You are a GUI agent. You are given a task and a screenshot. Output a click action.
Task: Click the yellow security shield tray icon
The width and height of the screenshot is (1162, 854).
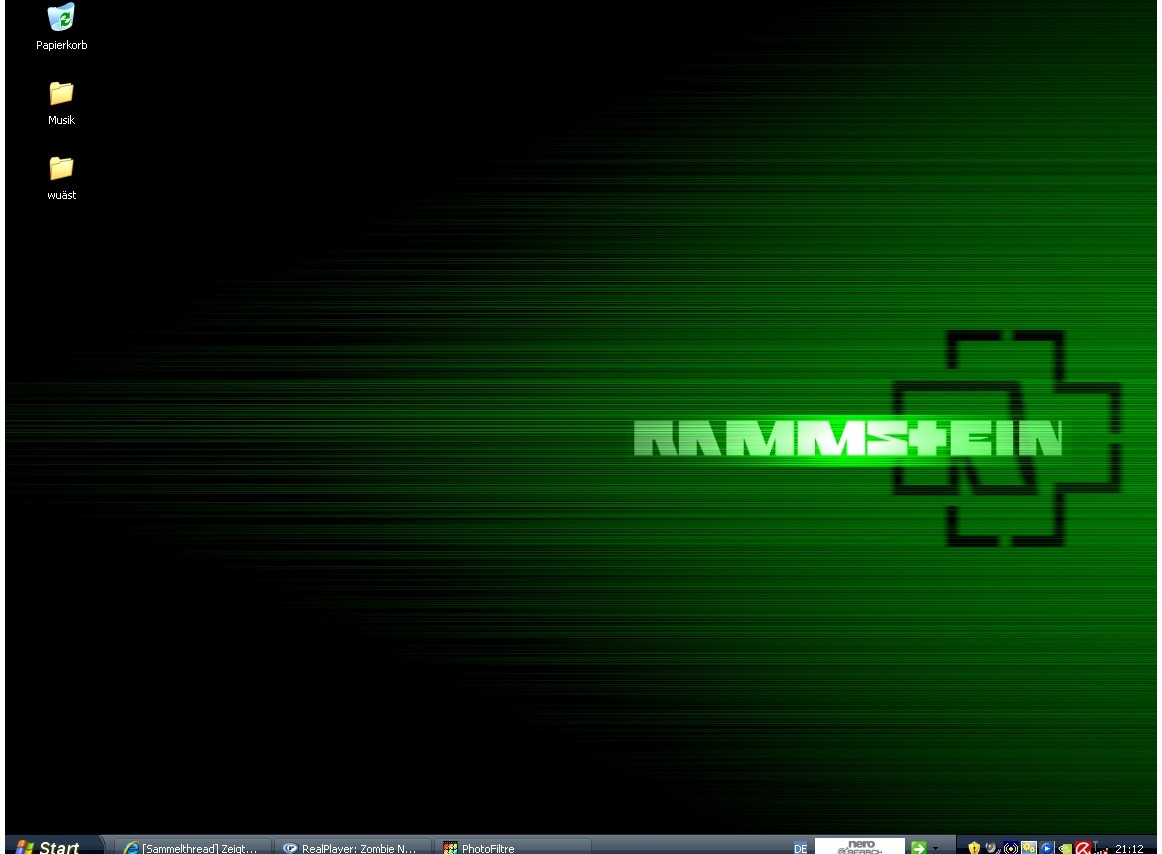[974, 848]
